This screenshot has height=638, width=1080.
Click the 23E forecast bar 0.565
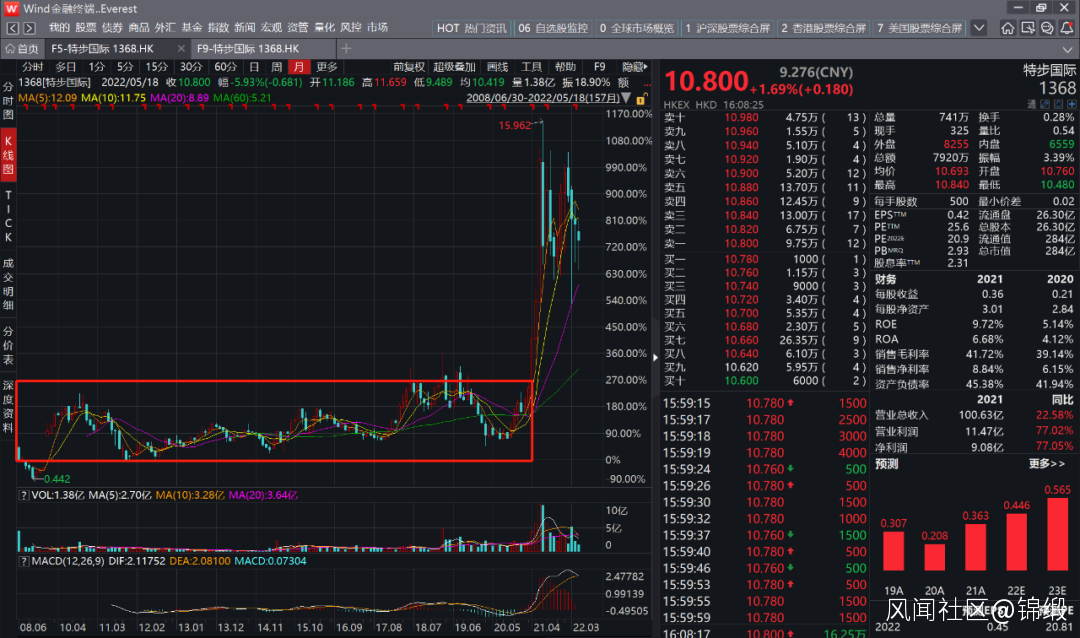pos(1057,533)
